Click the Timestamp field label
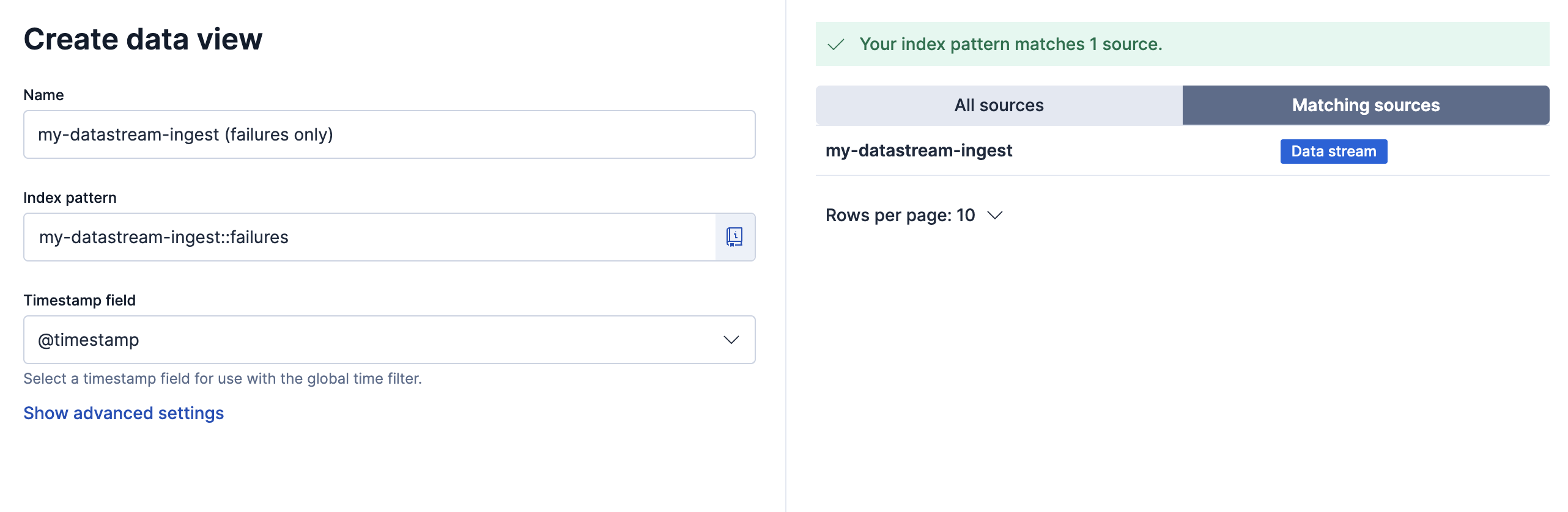Image resolution: width=1568 pixels, height=512 pixels. pyautogui.click(x=80, y=300)
